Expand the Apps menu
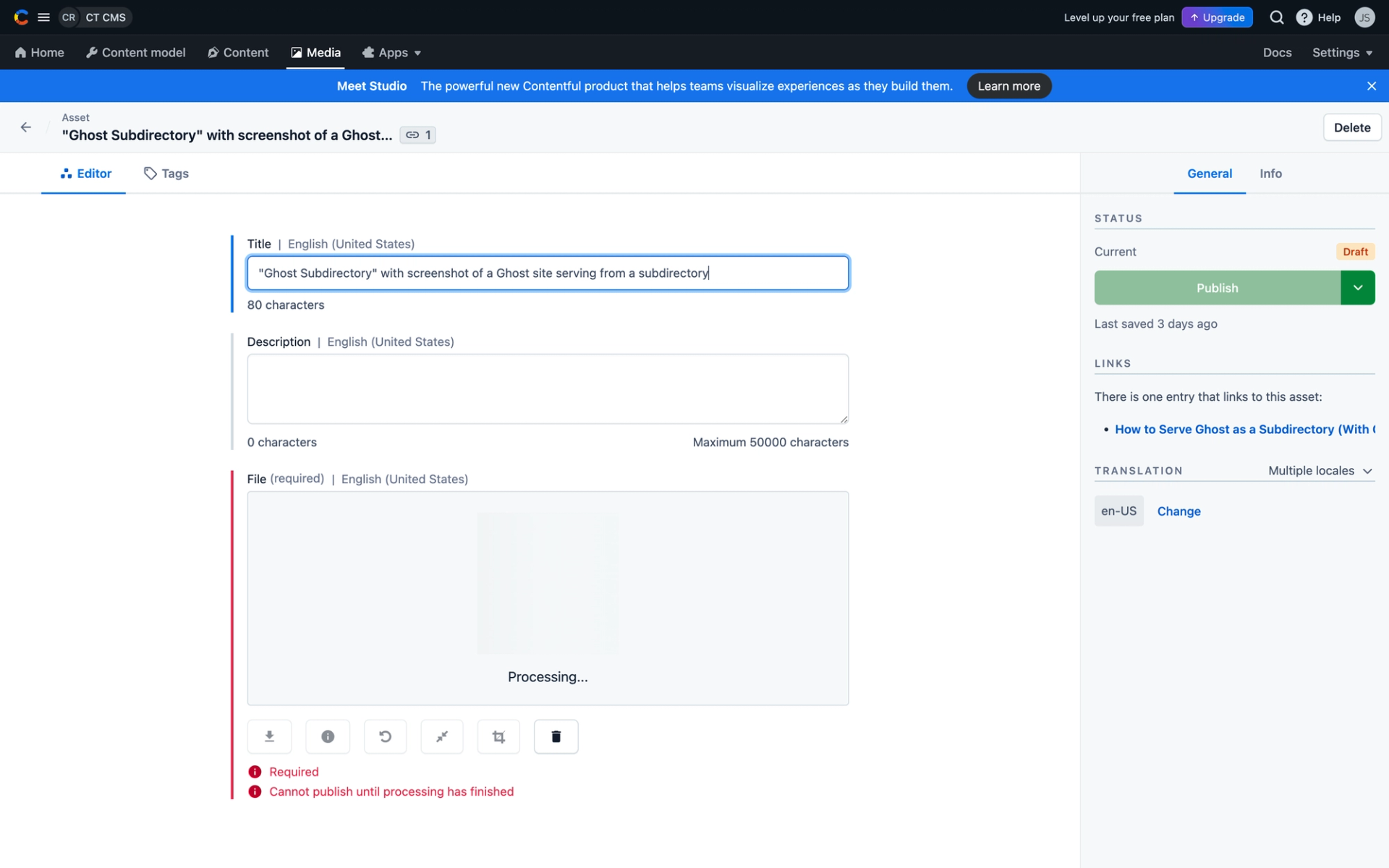Screen dimensions: 1389x868 (x=392, y=53)
